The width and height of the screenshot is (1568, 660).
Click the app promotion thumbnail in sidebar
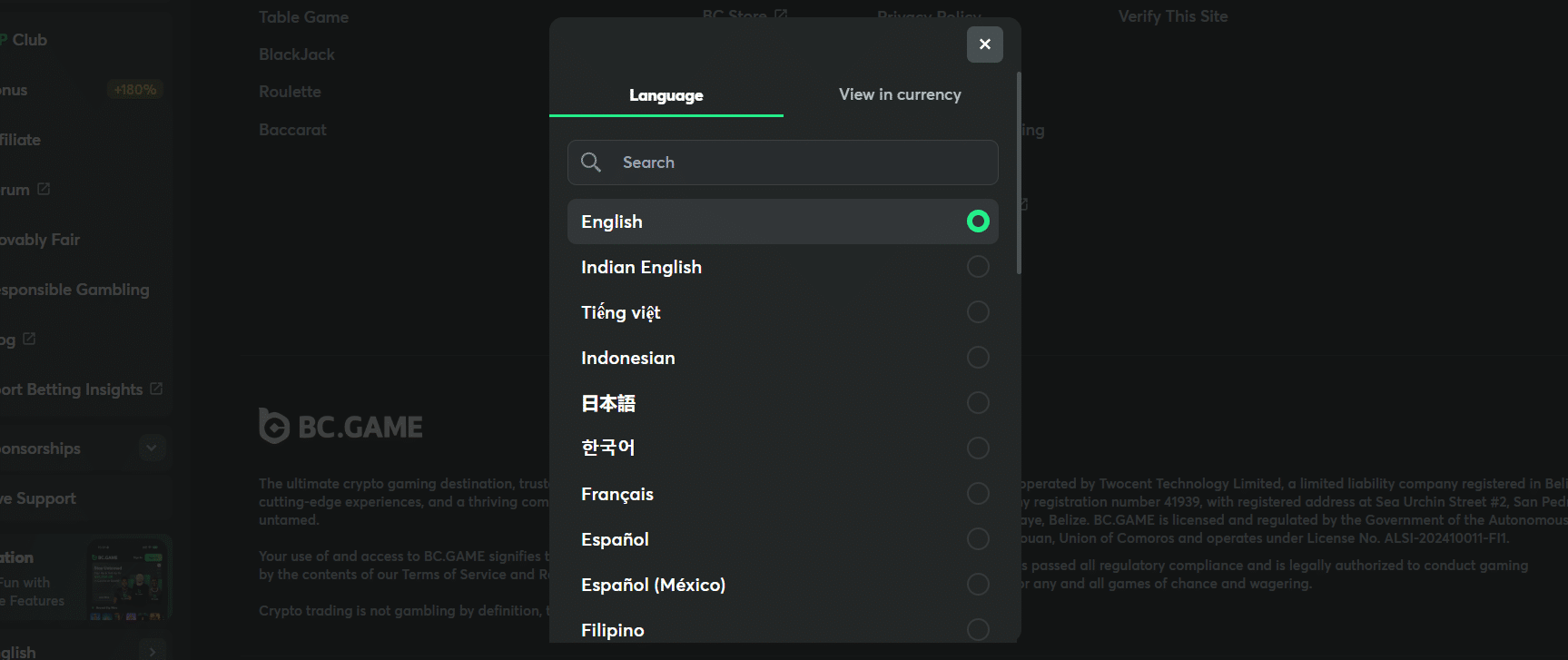pos(127,580)
